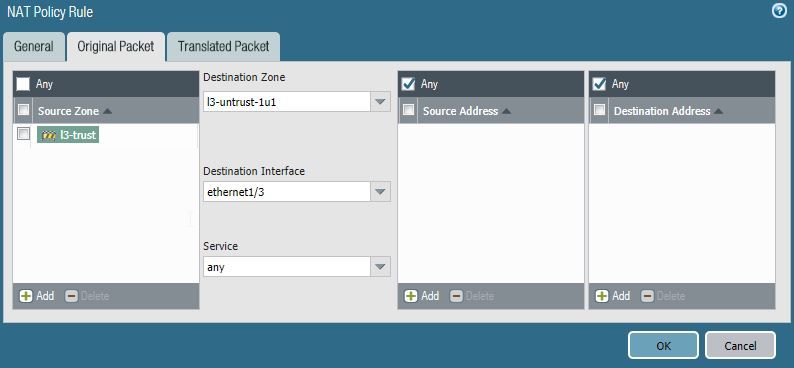
Task: Enable the Any checkbox for Source Zone
Action: 23,84
